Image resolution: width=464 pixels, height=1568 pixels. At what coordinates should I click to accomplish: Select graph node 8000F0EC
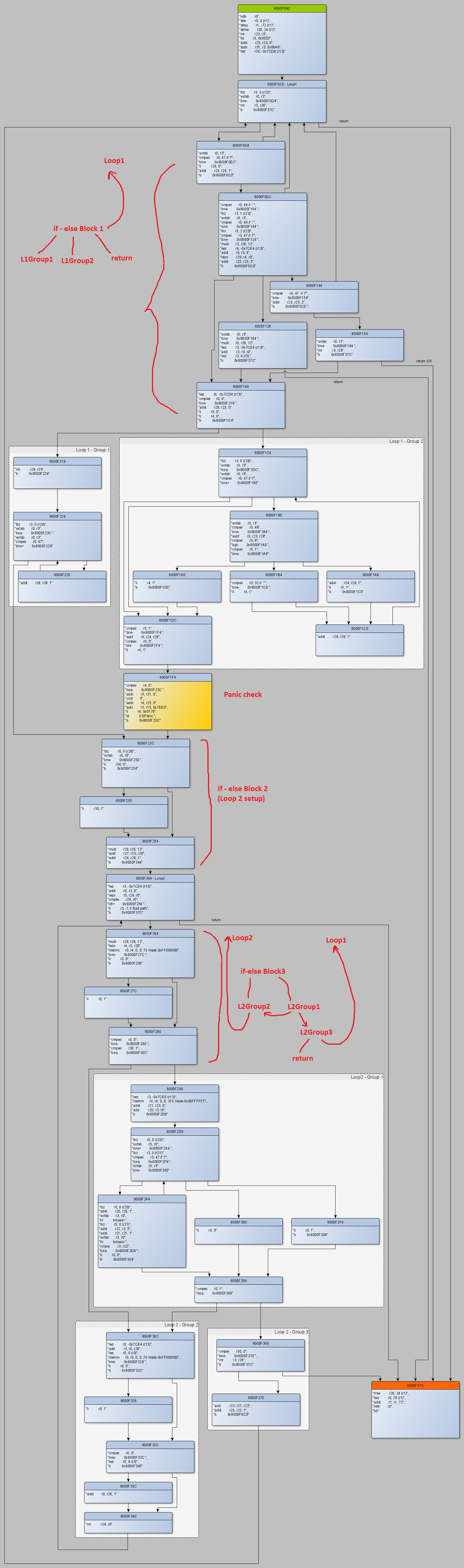click(263, 234)
